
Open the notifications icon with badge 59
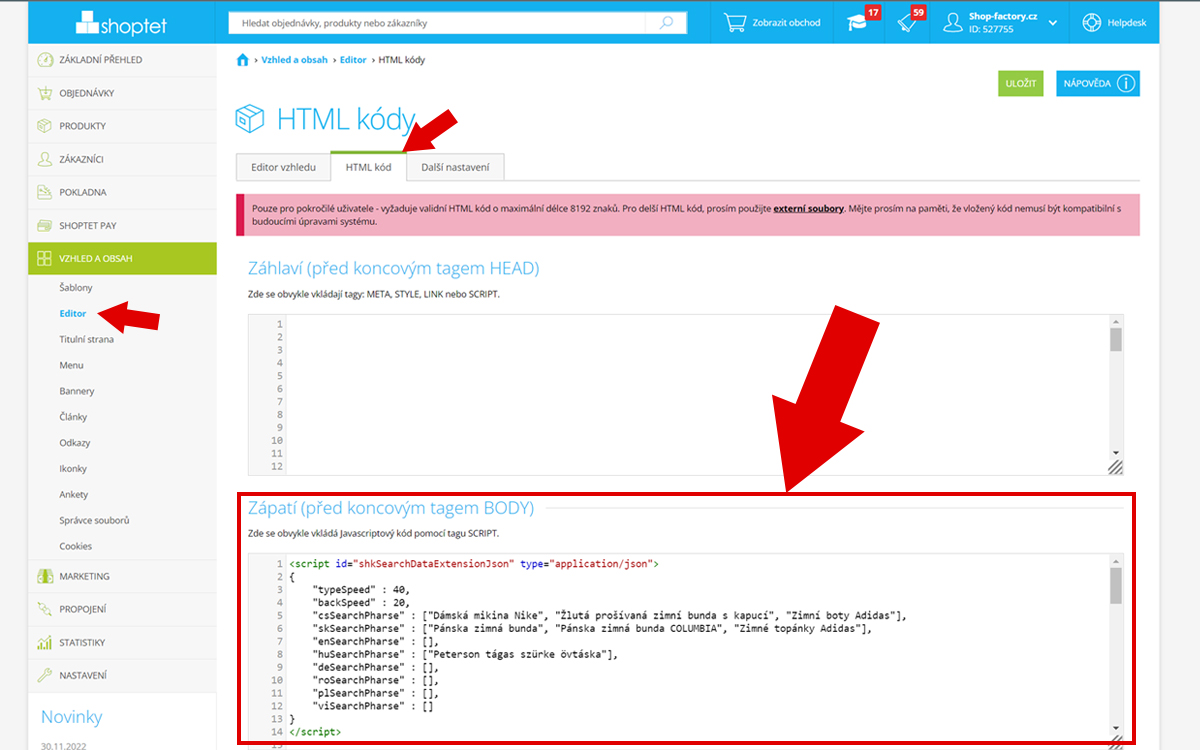tap(909, 22)
